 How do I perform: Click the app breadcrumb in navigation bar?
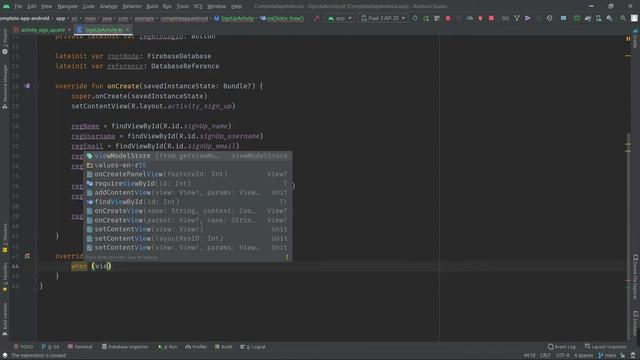tap(60, 18)
